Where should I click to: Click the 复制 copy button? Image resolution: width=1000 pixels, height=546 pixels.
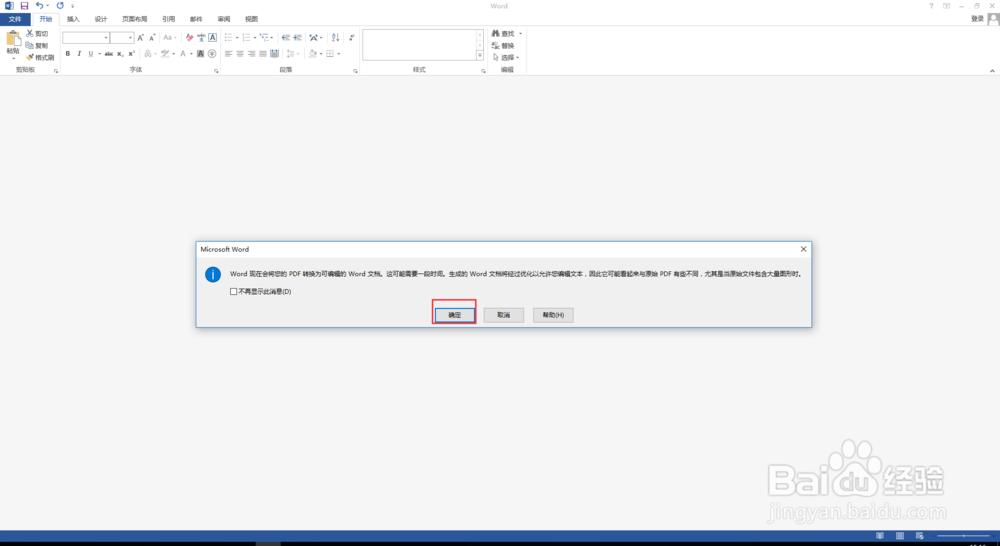(x=37, y=45)
